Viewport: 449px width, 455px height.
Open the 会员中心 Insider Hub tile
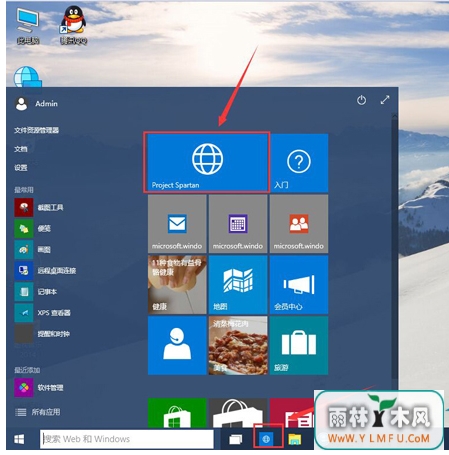pyautogui.click(x=299, y=285)
